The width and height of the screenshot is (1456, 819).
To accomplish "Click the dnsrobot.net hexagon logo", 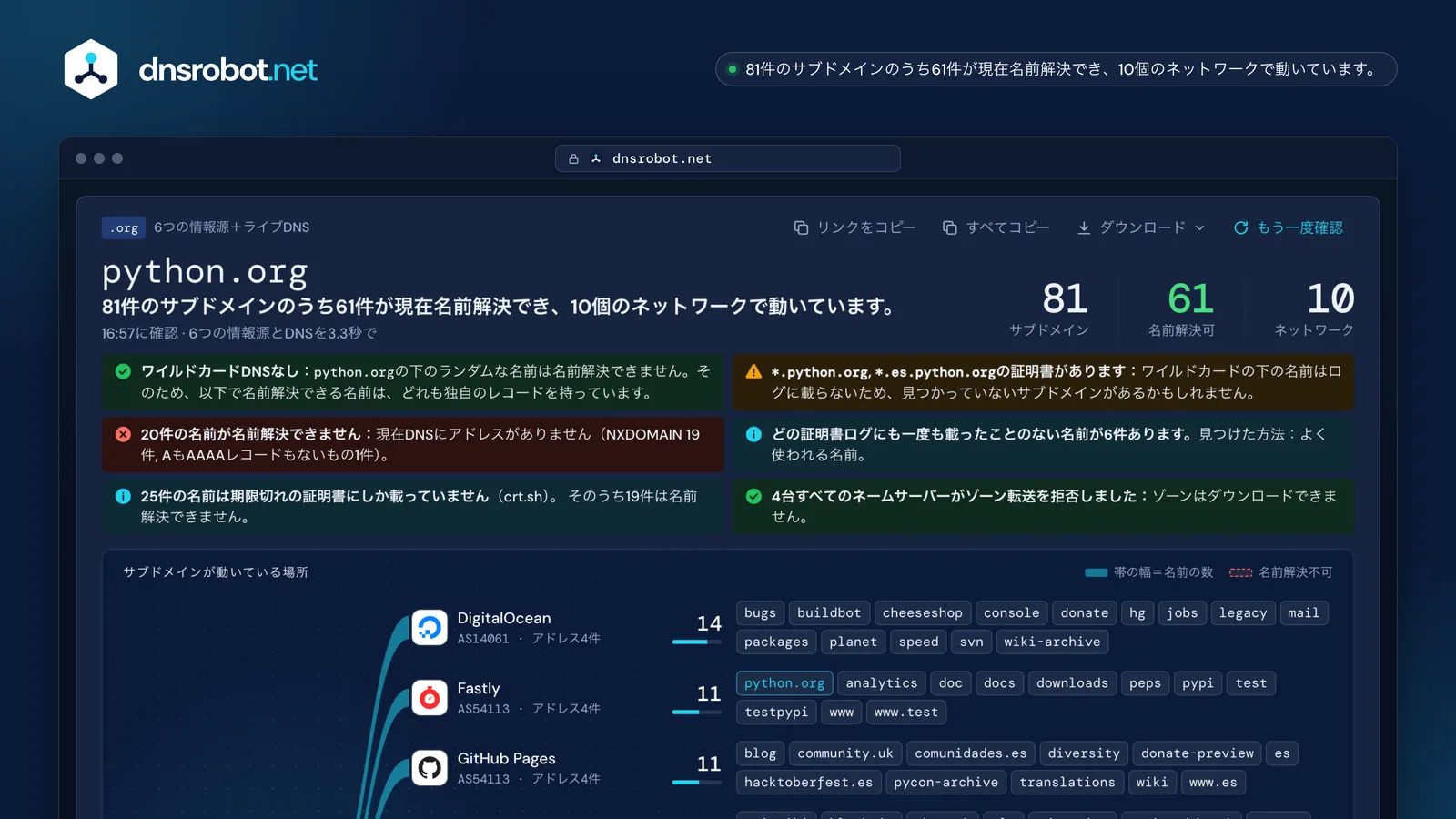I will click(x=91, y=69).
